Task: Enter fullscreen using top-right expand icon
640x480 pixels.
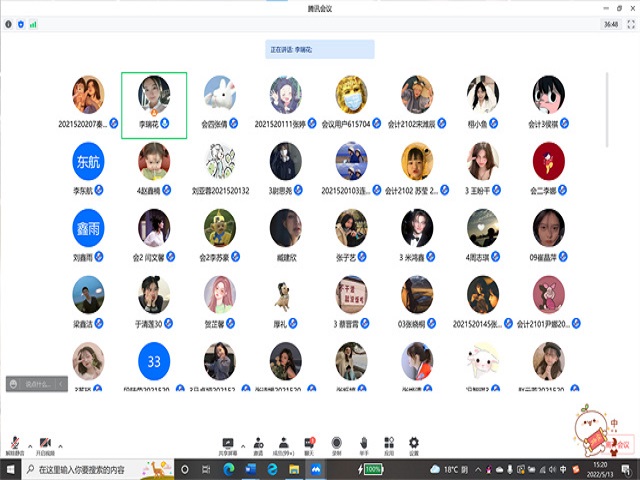Action: point(628,24)
